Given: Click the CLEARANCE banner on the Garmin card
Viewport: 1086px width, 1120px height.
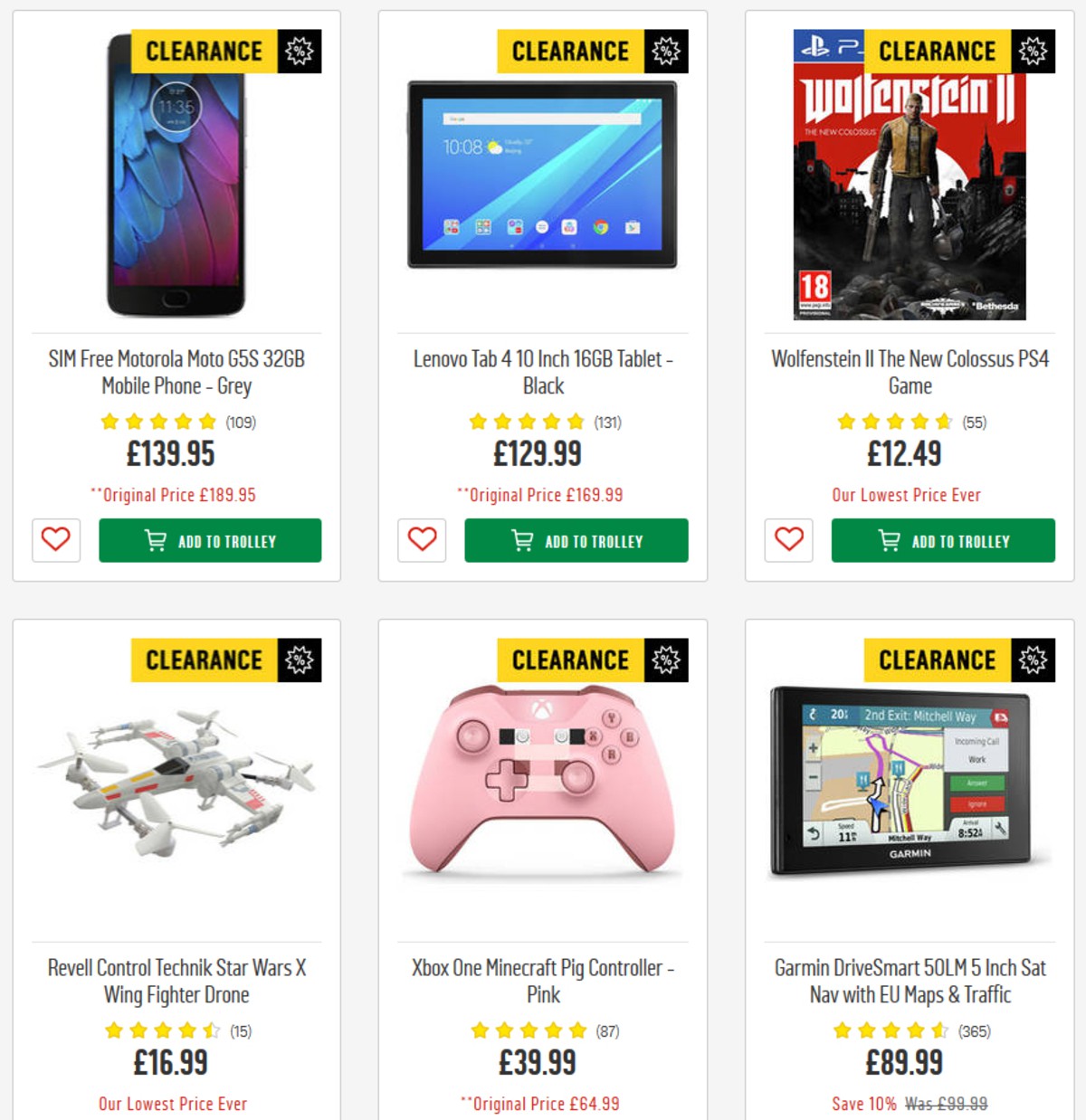Looking at the screenshot, I should point(938,660).
